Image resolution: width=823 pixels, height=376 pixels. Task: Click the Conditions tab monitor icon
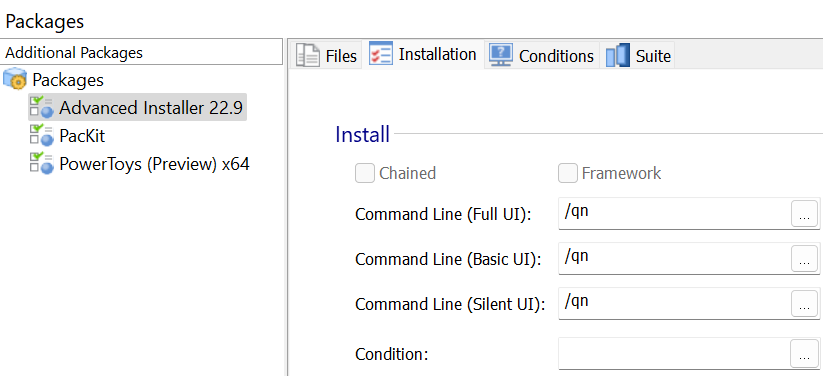tap(501, 55)
